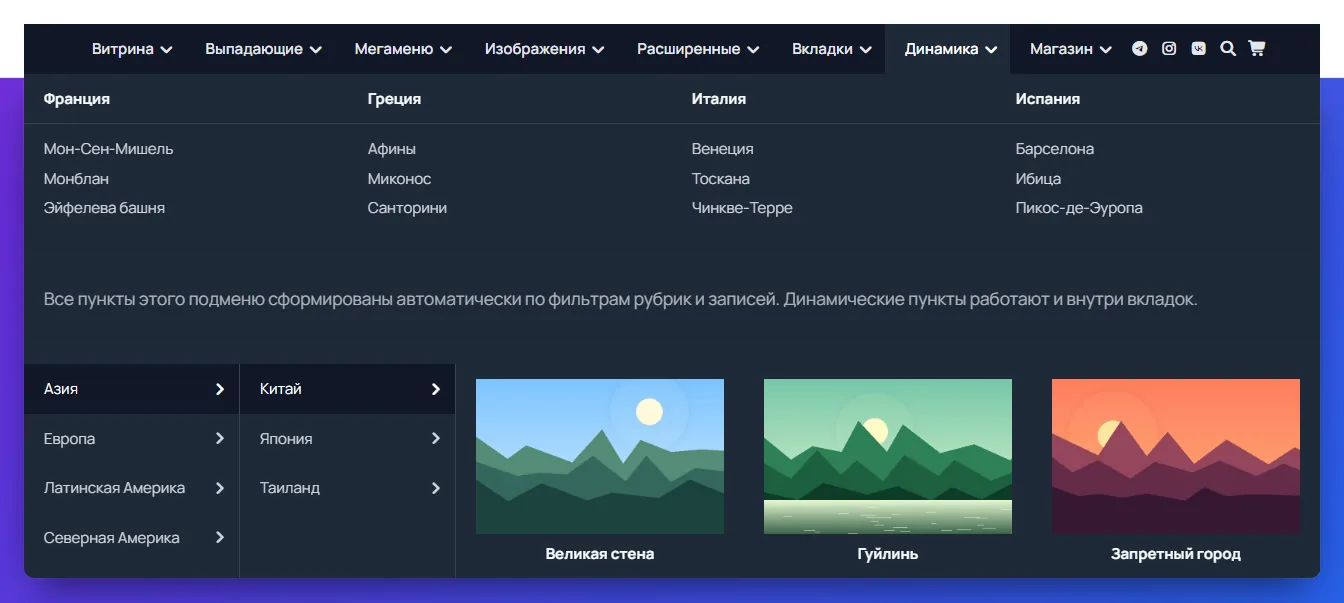Click the arrow next to Таиланд

click(436, 488)
